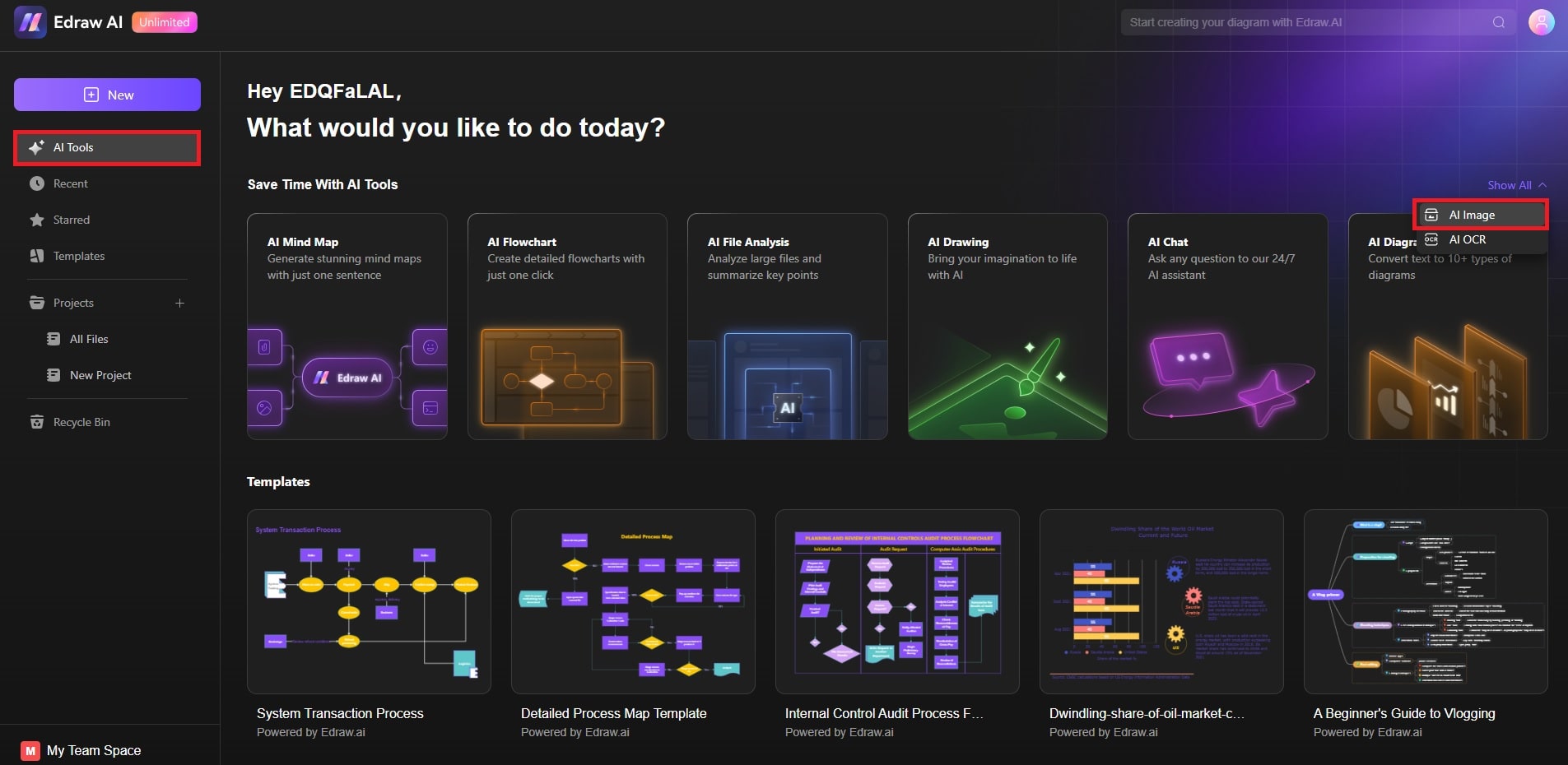Click the search box at the top

tap(1317, 22)
